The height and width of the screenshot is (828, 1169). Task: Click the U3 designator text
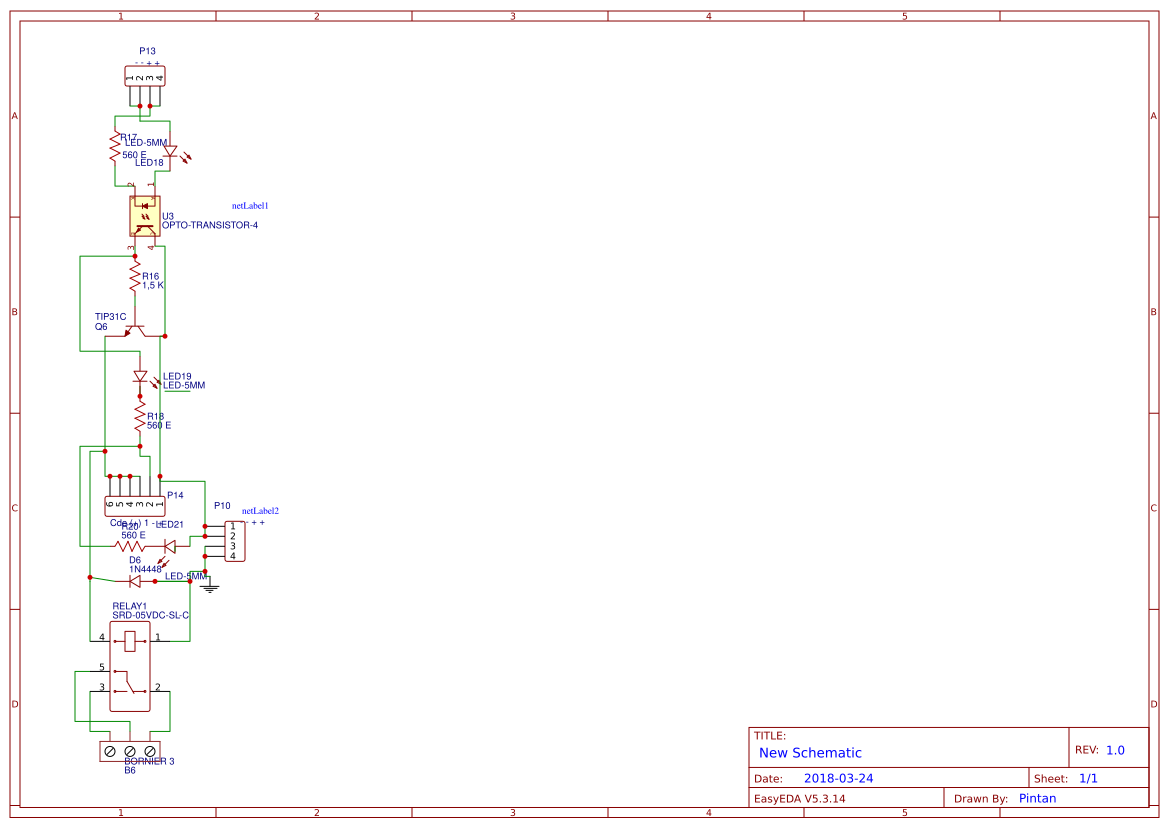(168, 216)
